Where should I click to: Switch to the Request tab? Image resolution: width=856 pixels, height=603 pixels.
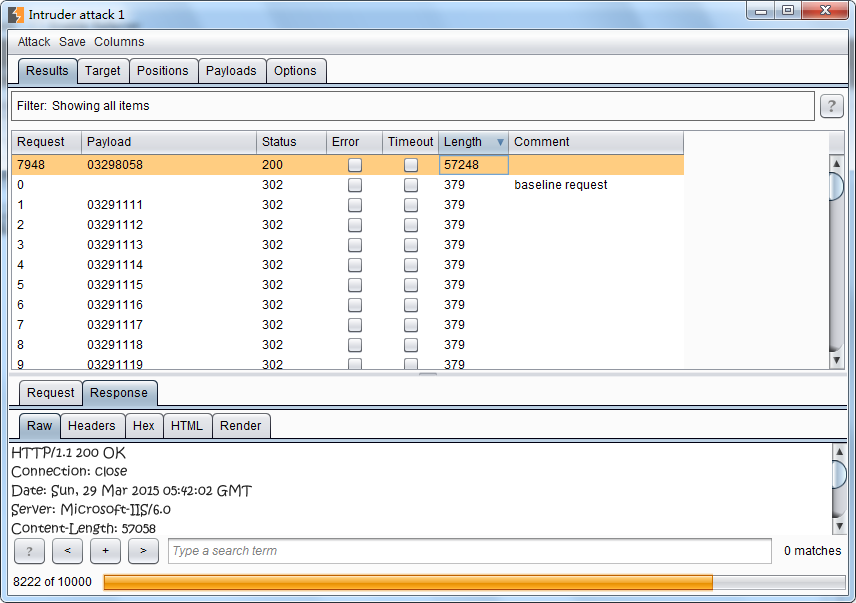tap(51, 393)
